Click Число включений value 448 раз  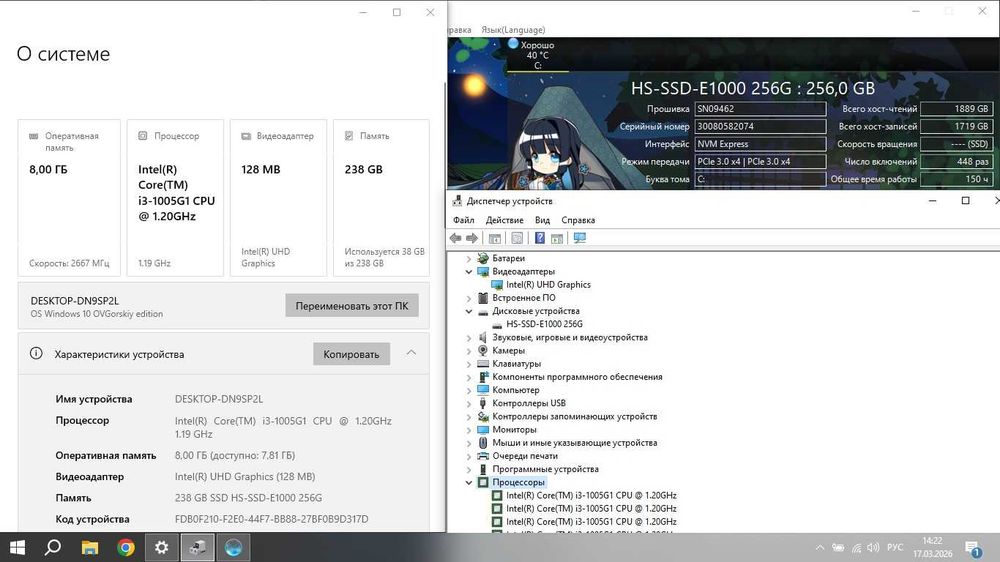956,161
